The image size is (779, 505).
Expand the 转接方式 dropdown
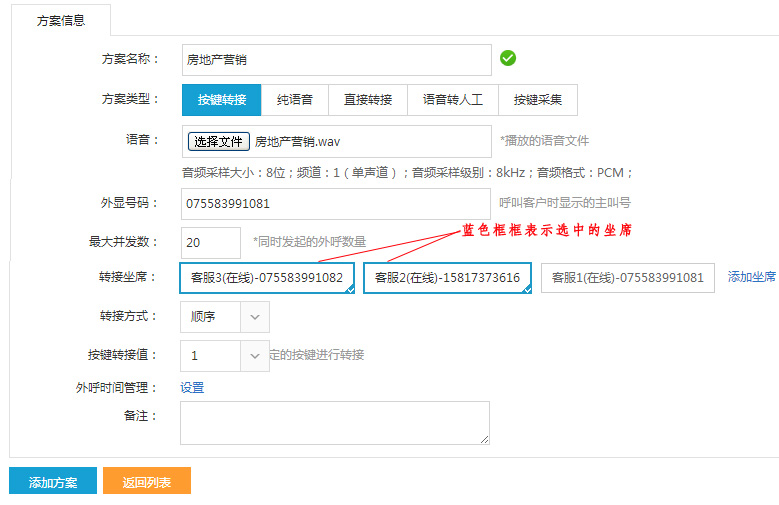click(225, 316)
